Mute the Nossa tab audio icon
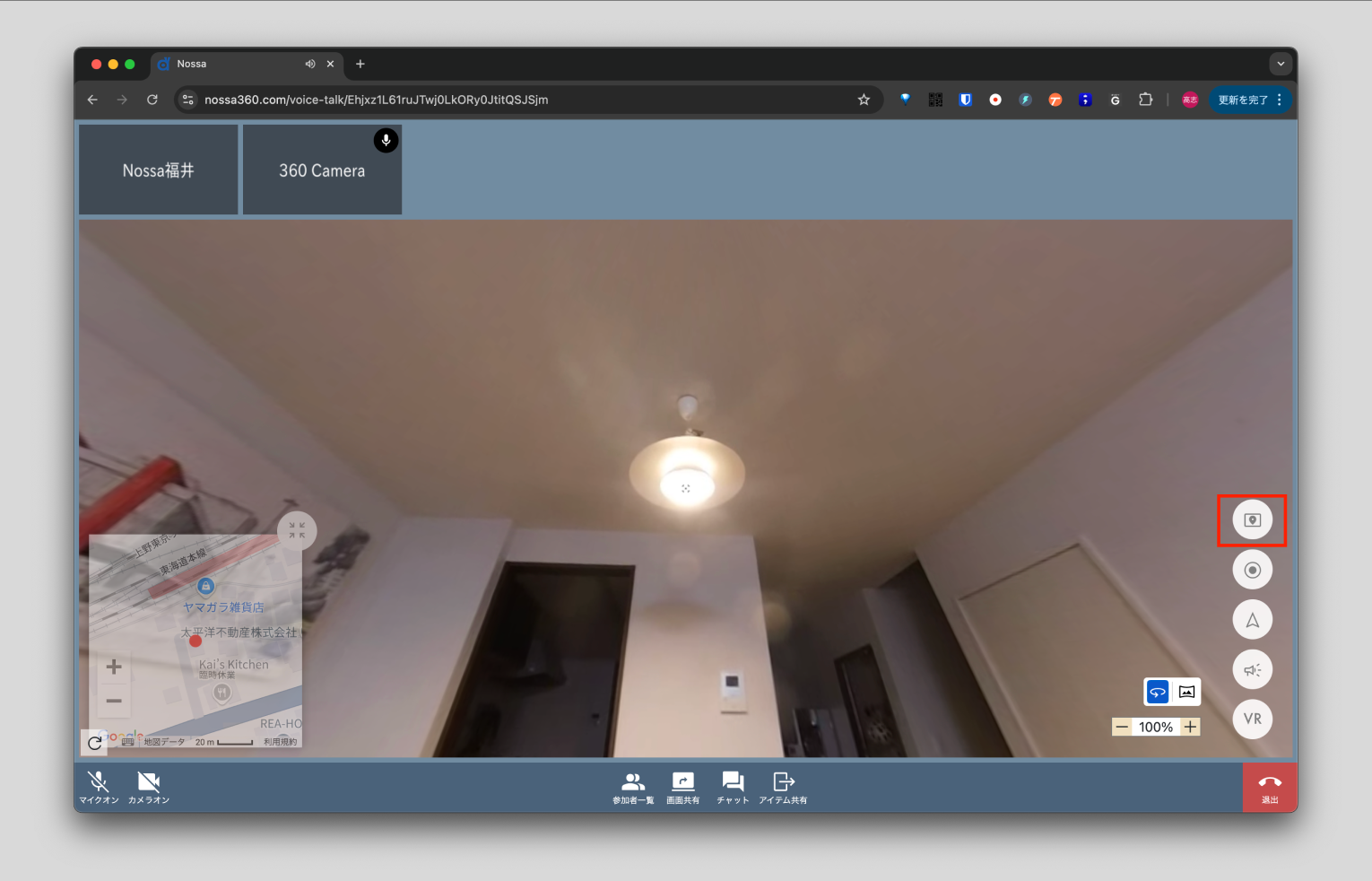The image size is (1372, 881). [310, 65]
